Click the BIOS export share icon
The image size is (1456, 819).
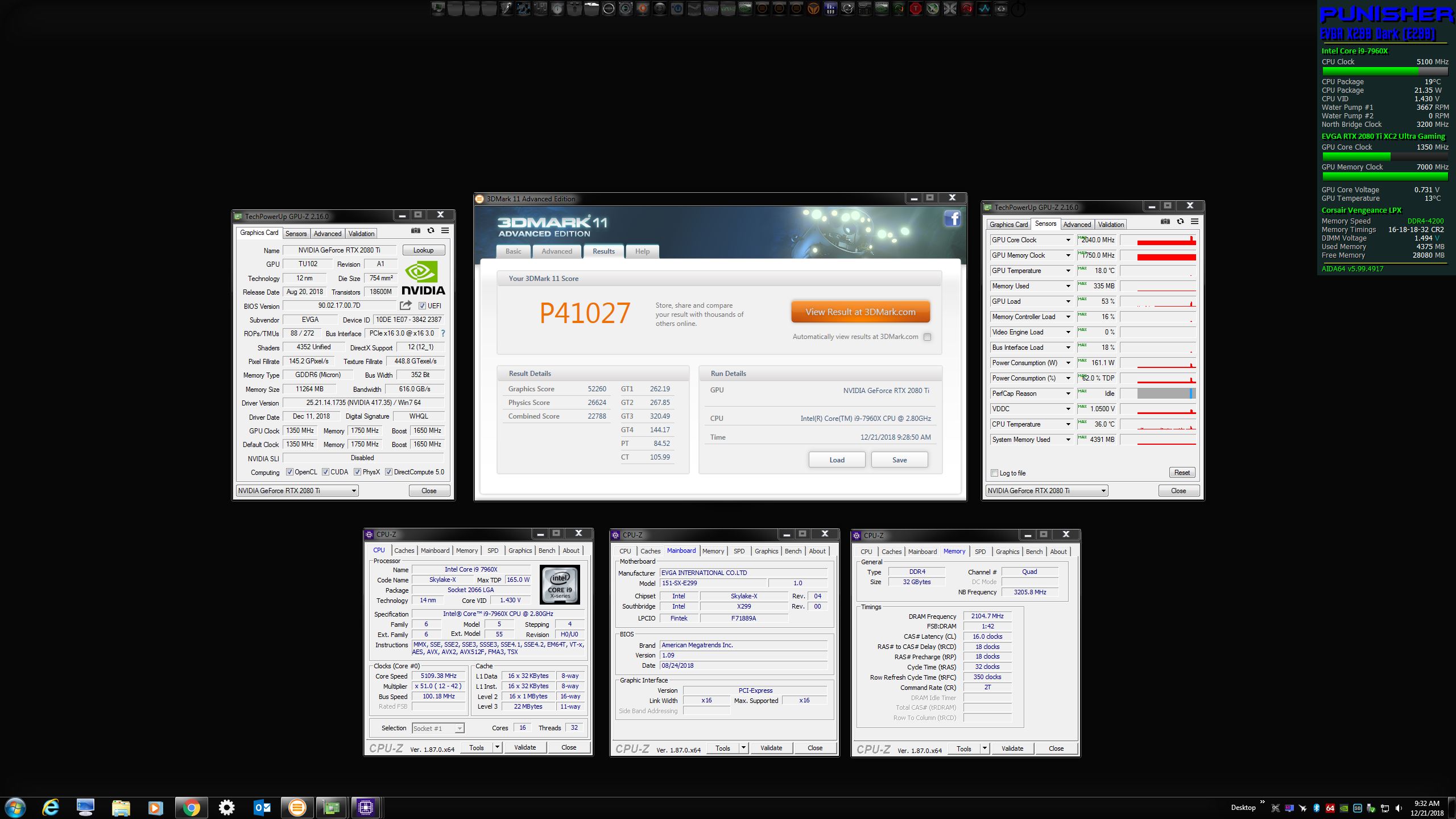click(x=406, y=305)
